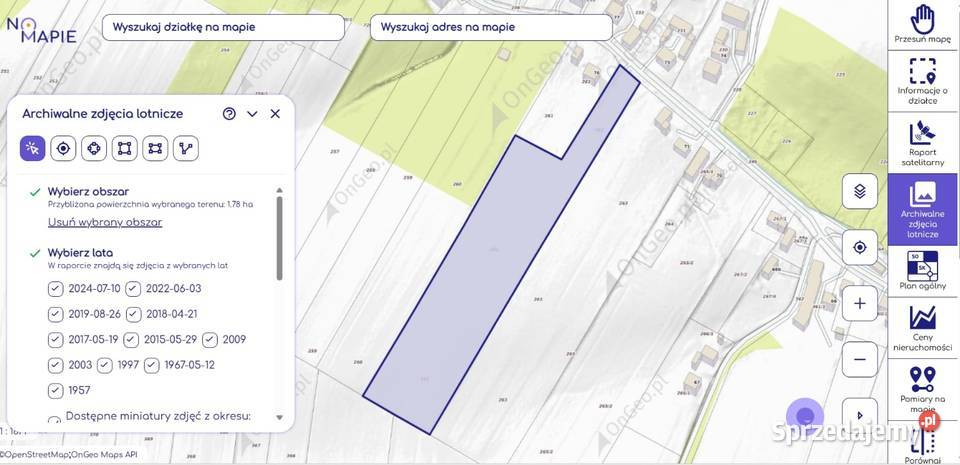Select the Przesuń mapę hand tool
The image size is (960, 465).
923,25
